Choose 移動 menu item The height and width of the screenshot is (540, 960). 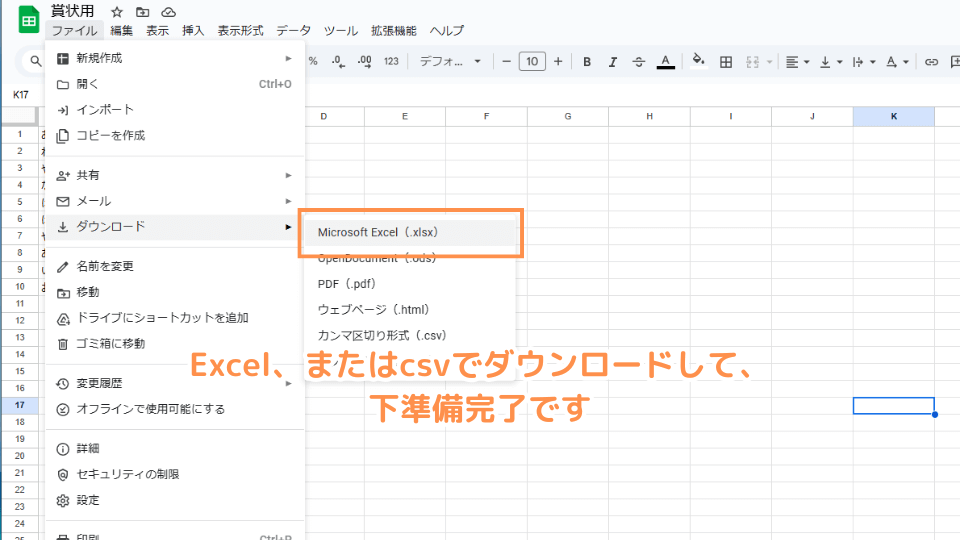pos(175,292)
